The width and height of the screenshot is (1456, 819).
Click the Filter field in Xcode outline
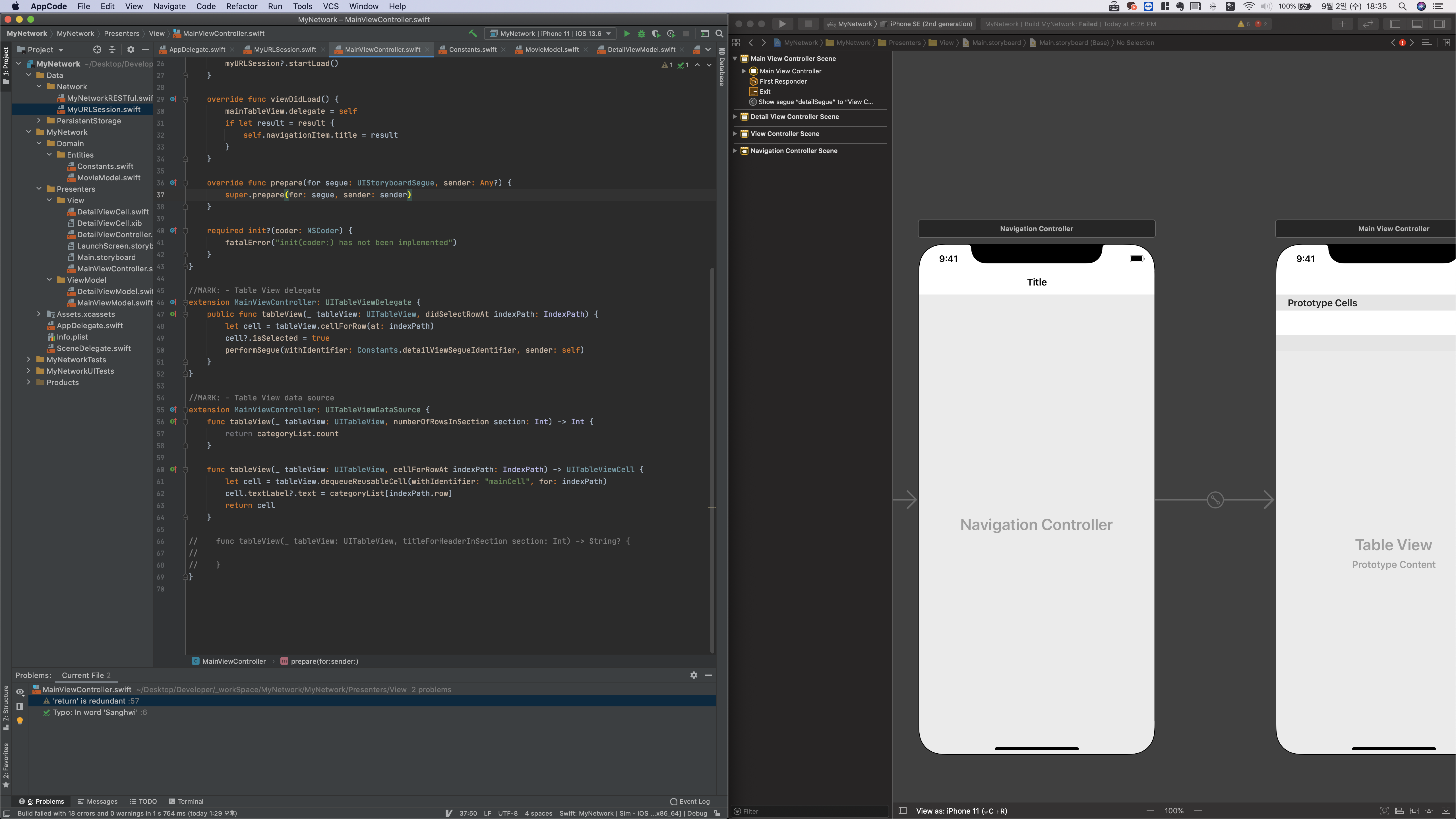810,811
